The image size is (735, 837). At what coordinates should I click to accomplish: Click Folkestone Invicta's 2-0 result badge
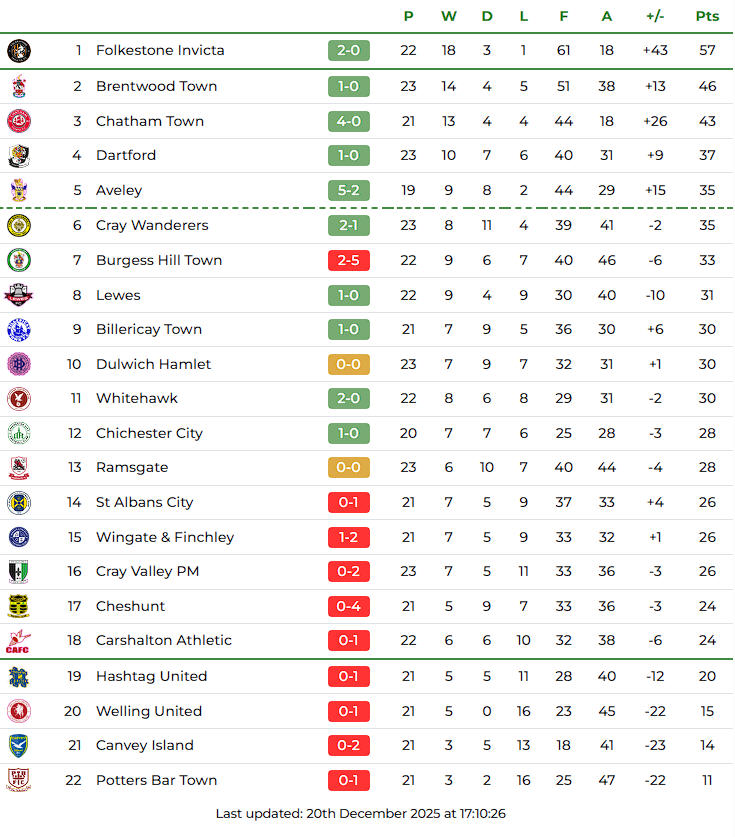[x=348, y=51]
